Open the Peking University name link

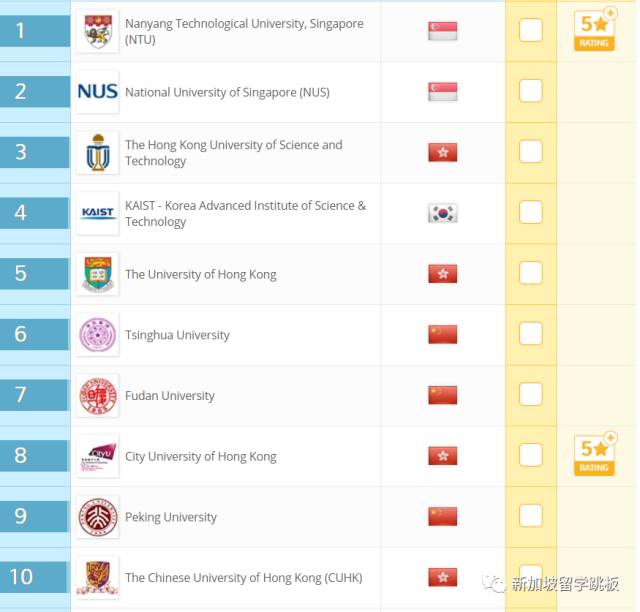click(x=171, y=518)
